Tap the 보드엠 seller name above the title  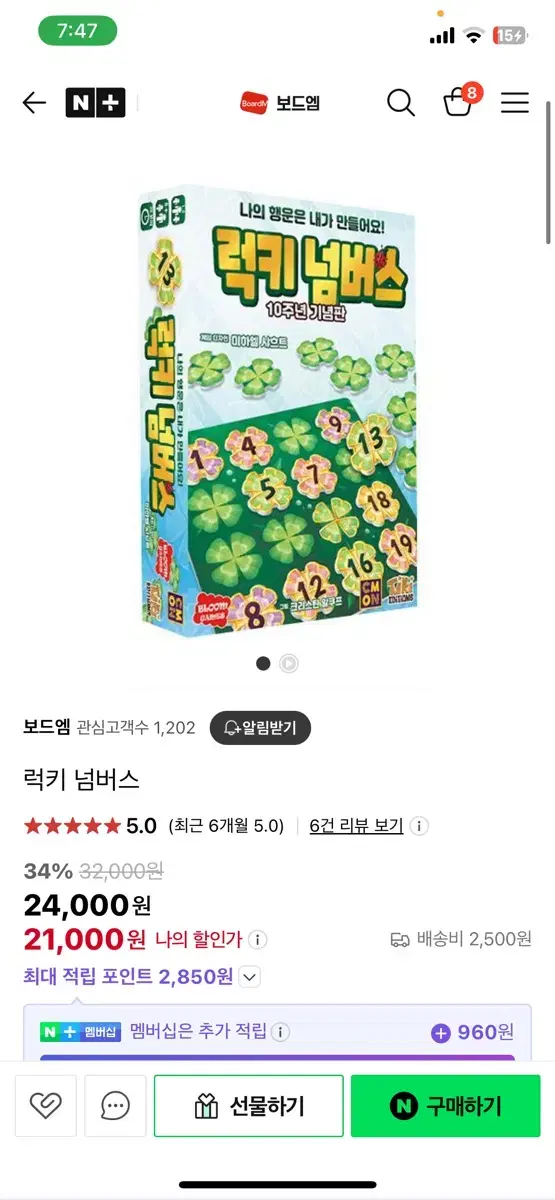pyautogui.click(x=46, y=727)
